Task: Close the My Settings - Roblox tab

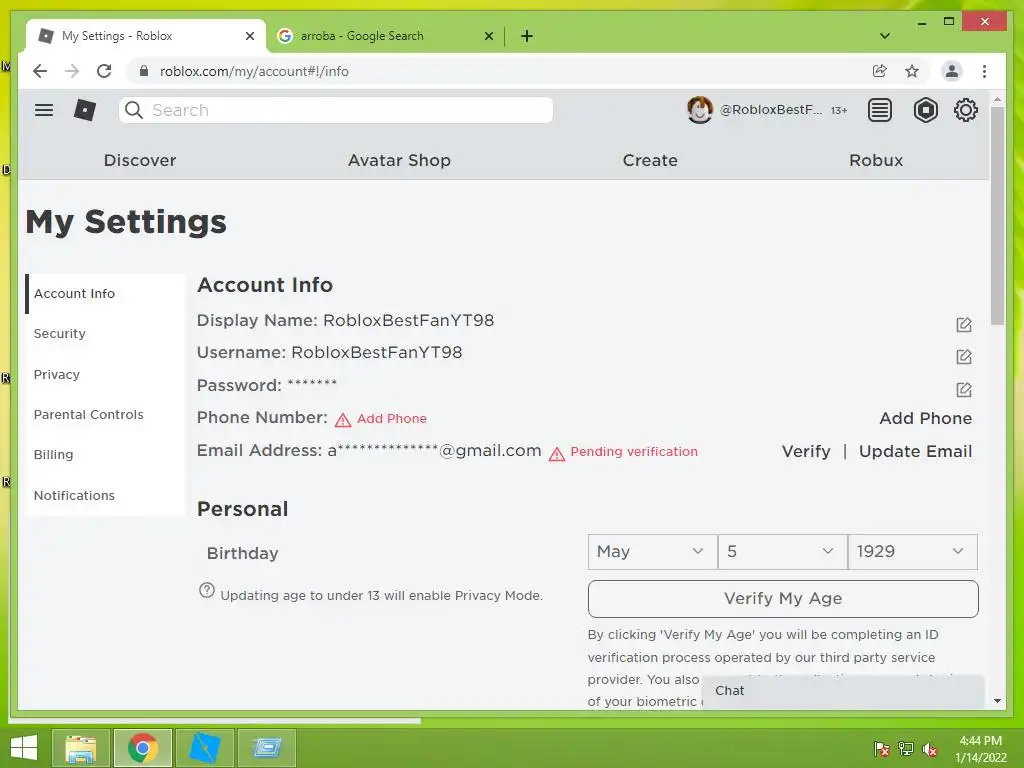Action: point(249,36)
